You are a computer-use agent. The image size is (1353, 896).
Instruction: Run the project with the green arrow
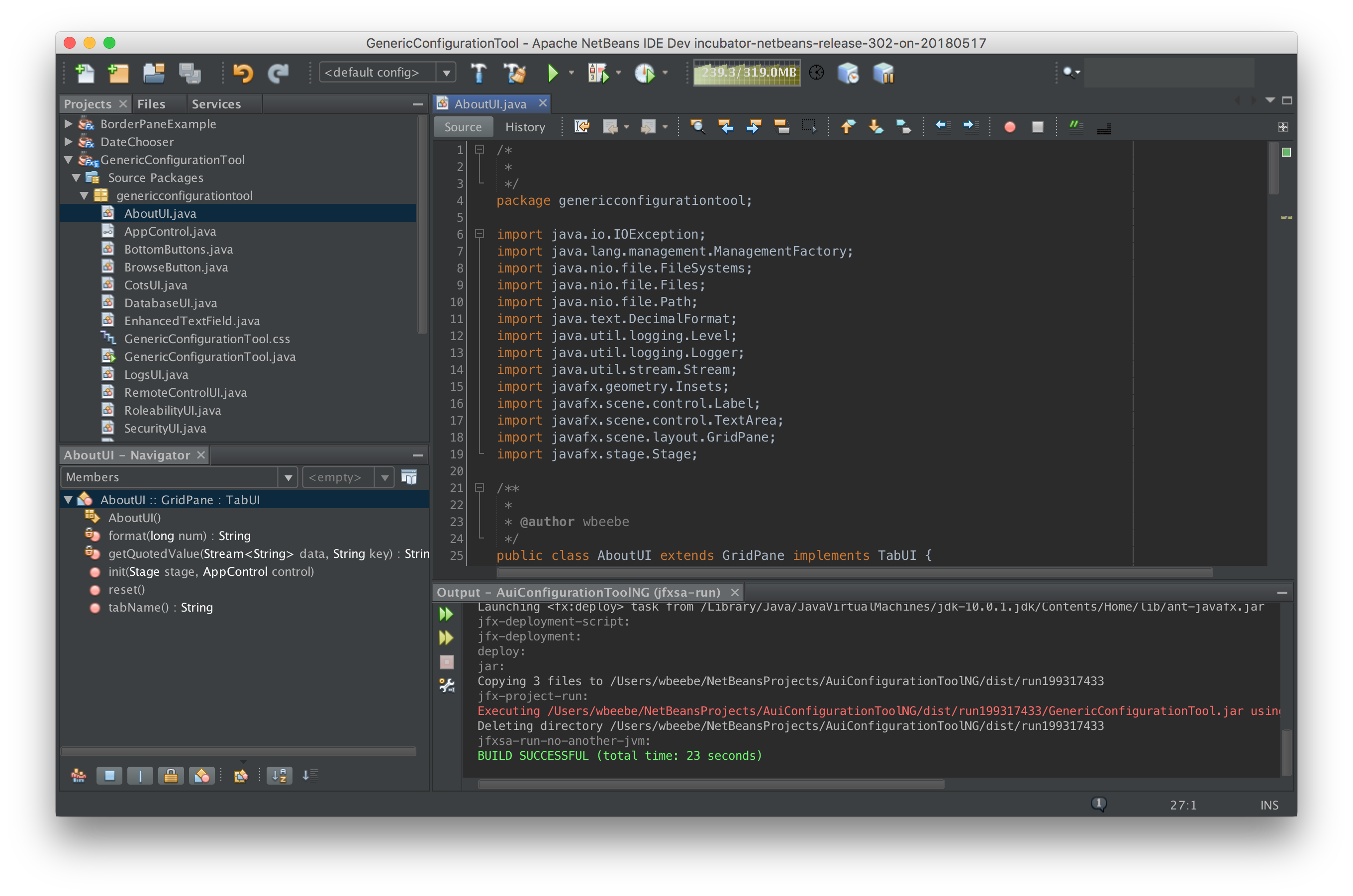[x=553, y=73]
